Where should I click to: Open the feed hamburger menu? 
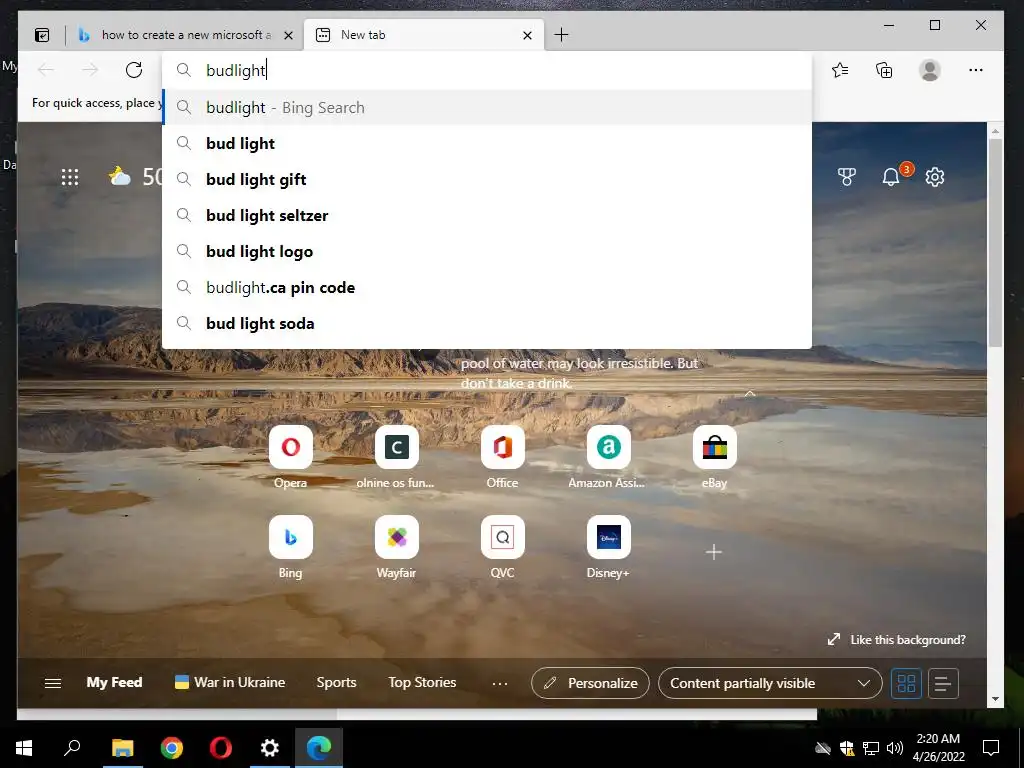53,683
